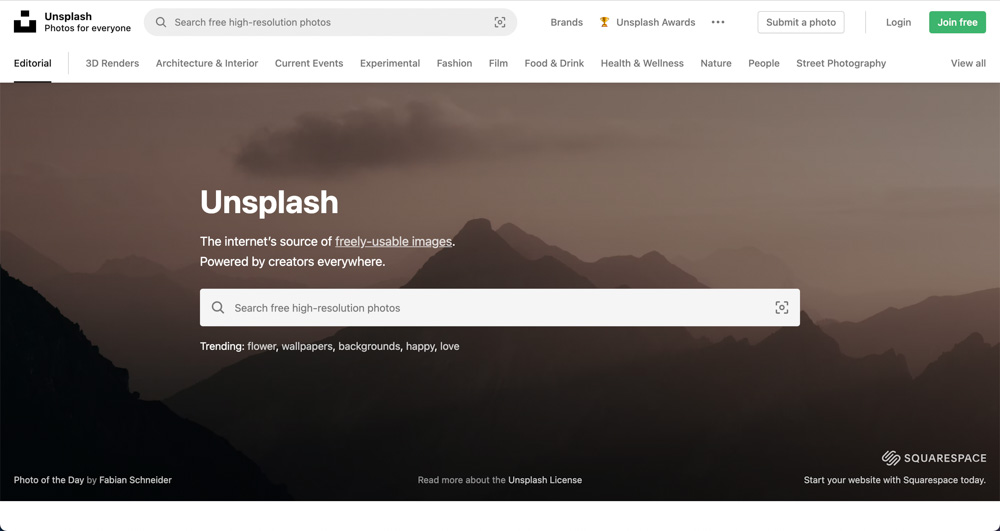Open Architecture & Interior category
Screen dimensions: 1000x531
tap(207, 63)
